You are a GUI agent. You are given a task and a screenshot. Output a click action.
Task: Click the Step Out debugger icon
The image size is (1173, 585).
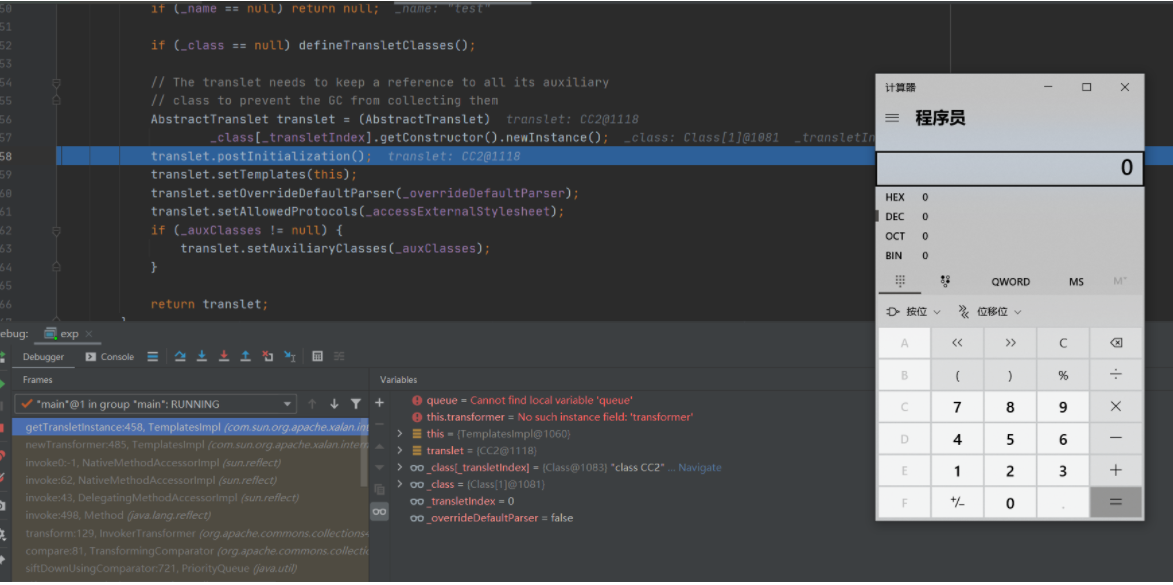[x=245, y=357]
